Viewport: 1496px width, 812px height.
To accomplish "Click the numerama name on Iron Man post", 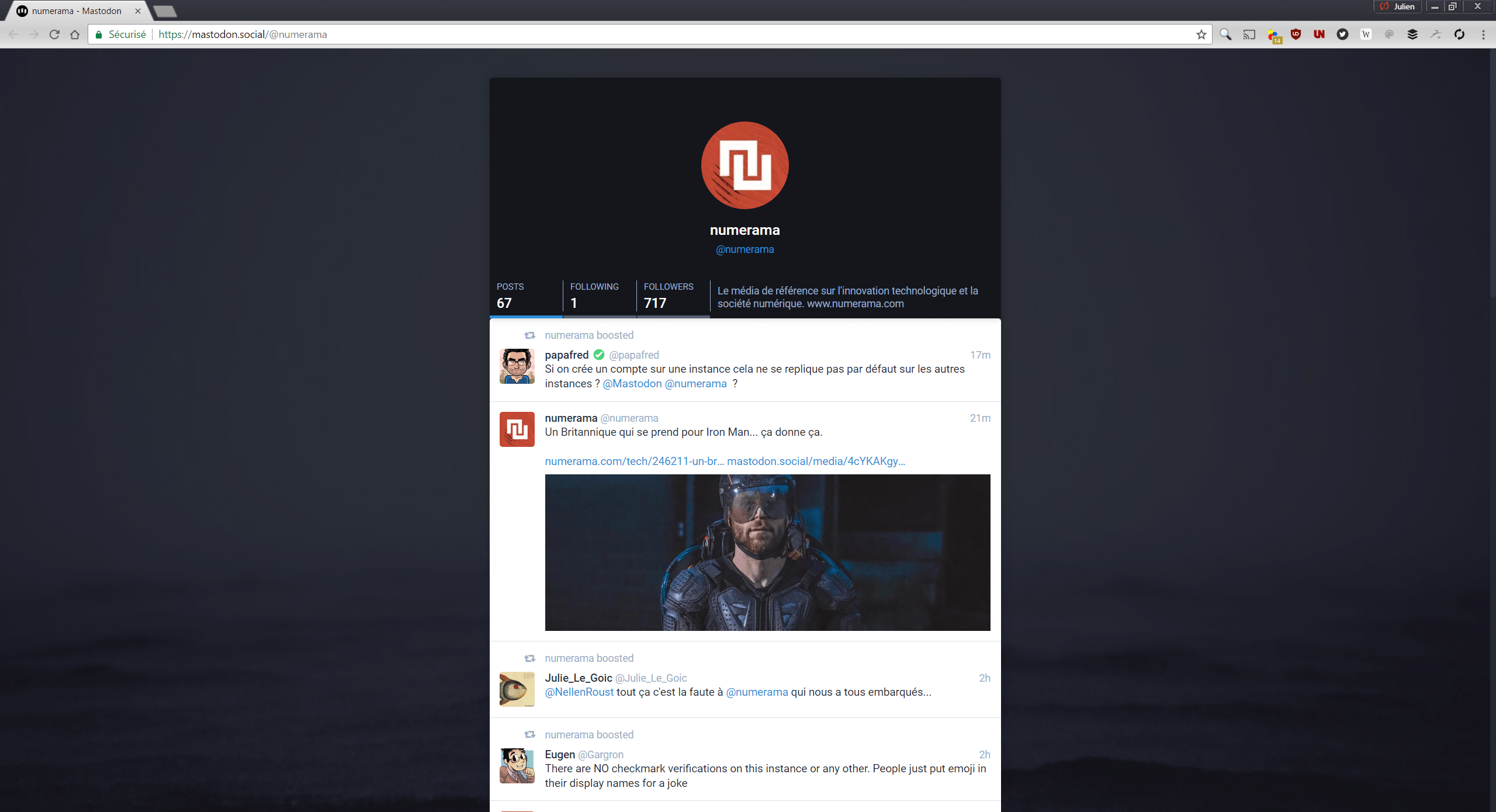I will (x=570, y=418).
